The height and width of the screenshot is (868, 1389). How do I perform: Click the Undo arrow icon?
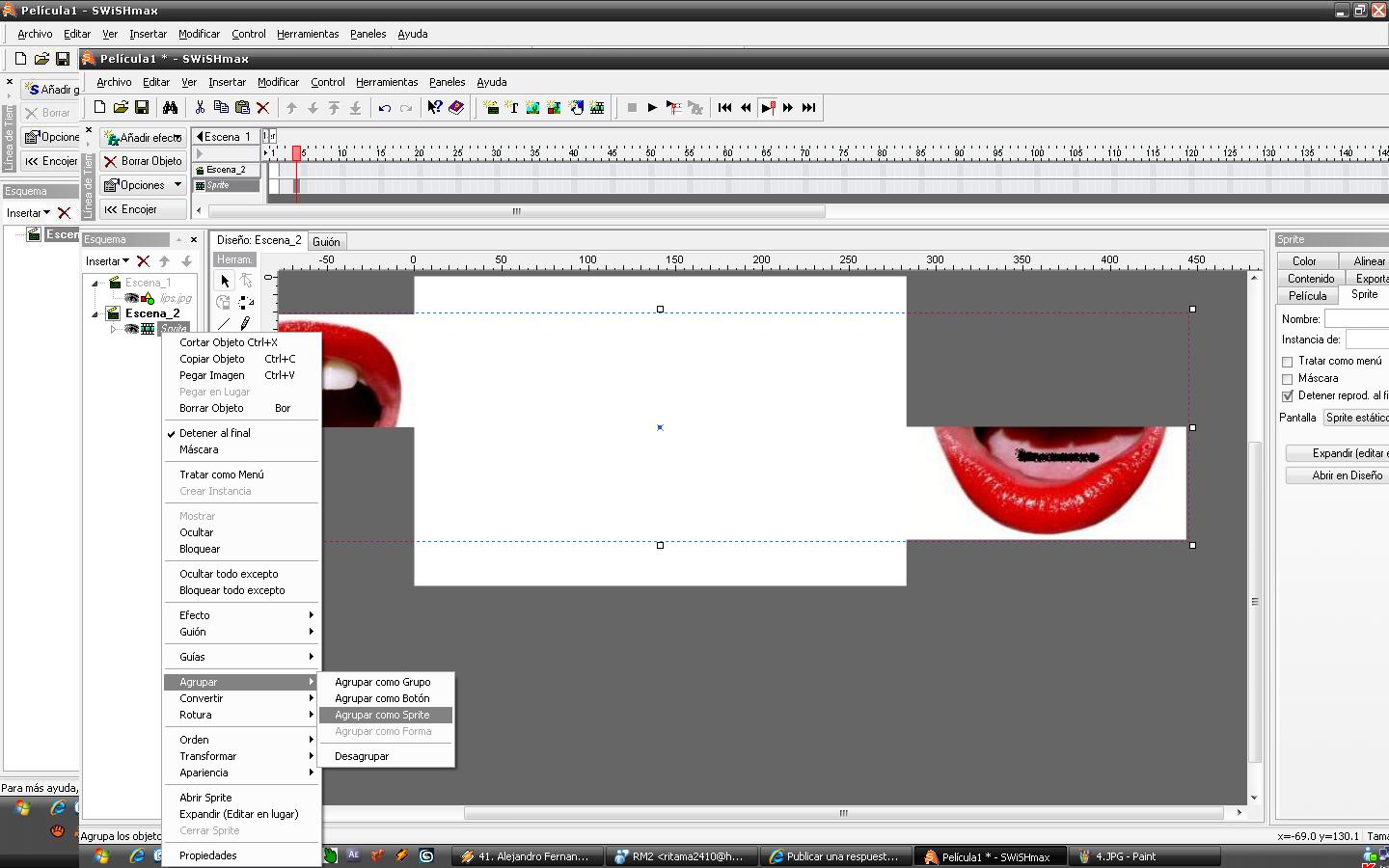(384, 107)
